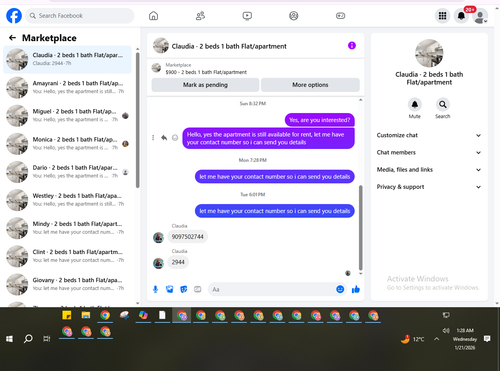The image size is (500, 371).
Task: Click the conversation list scrollbar
Action: coord(138,120)
